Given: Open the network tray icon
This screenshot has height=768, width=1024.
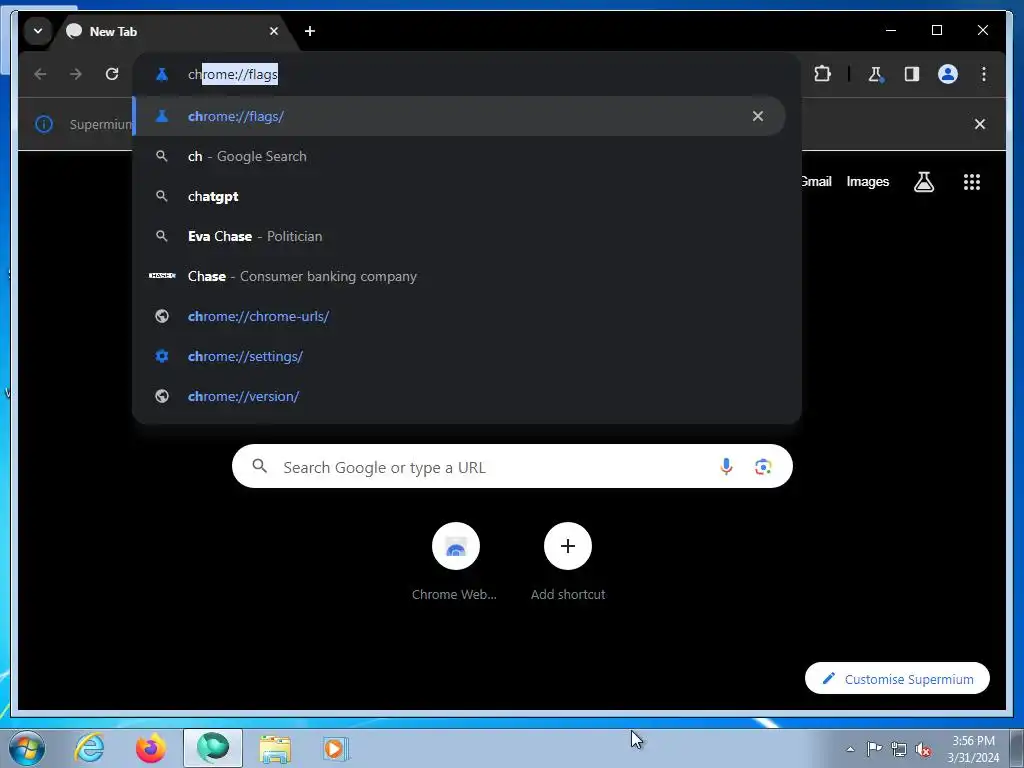Looking at the screenshot, I should (x=899, y=749).
